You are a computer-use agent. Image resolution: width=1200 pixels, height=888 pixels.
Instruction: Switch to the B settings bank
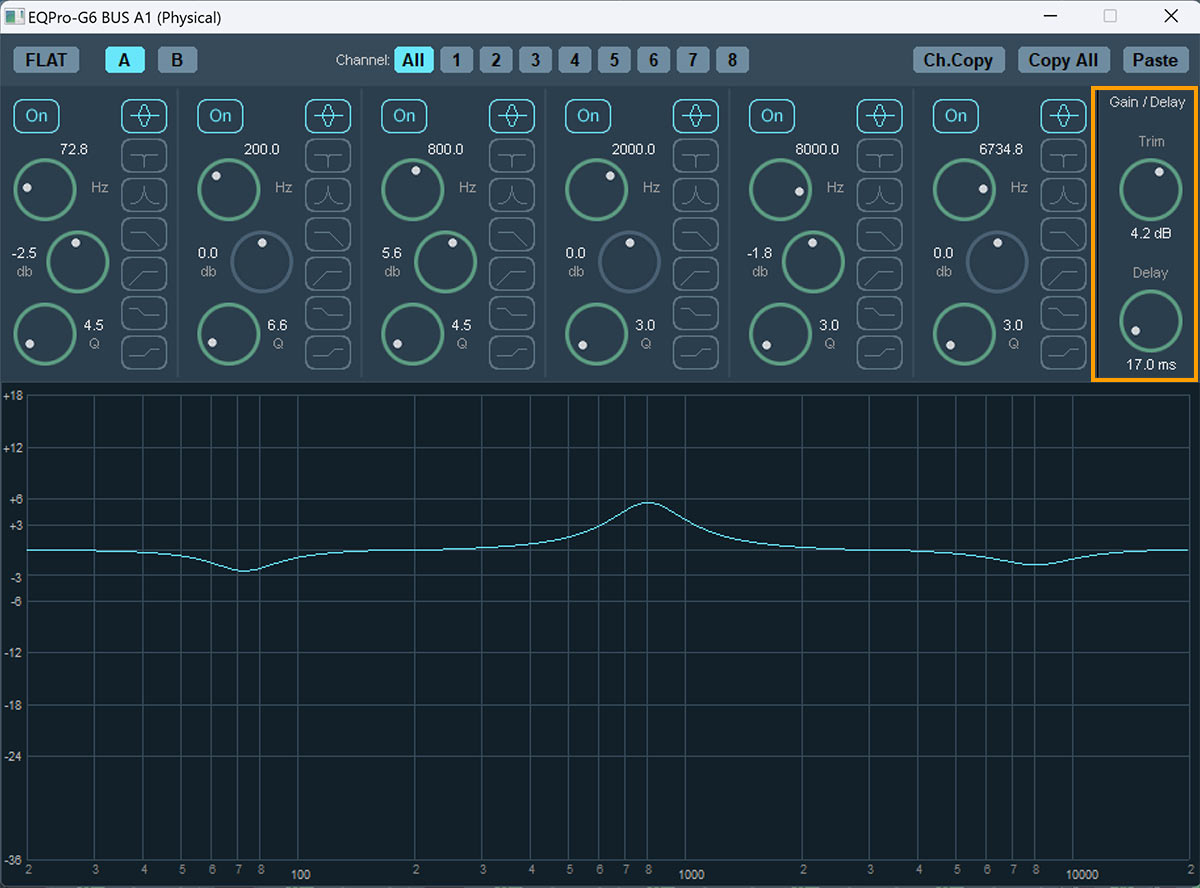(177, 60)
